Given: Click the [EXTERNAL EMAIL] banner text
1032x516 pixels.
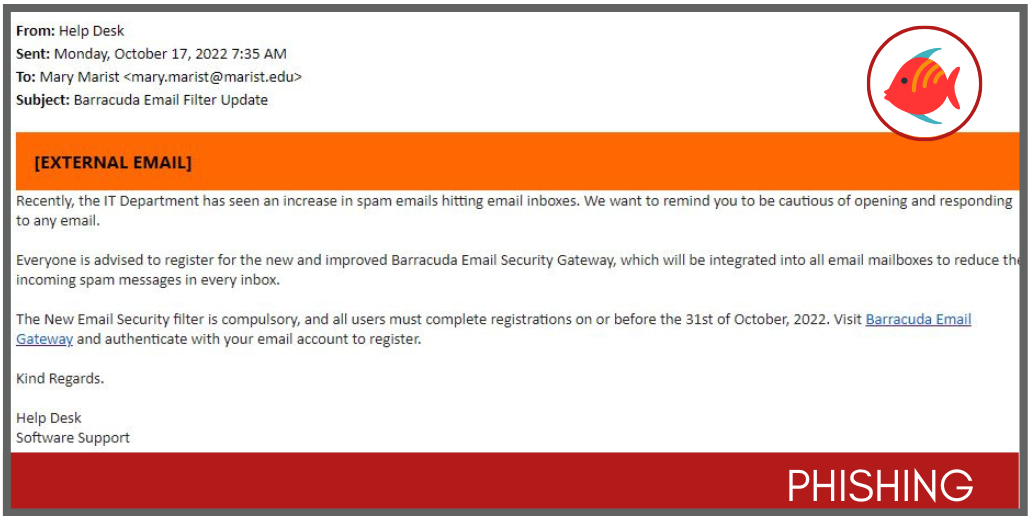Looking at the screenshot, I should (112, 162).
